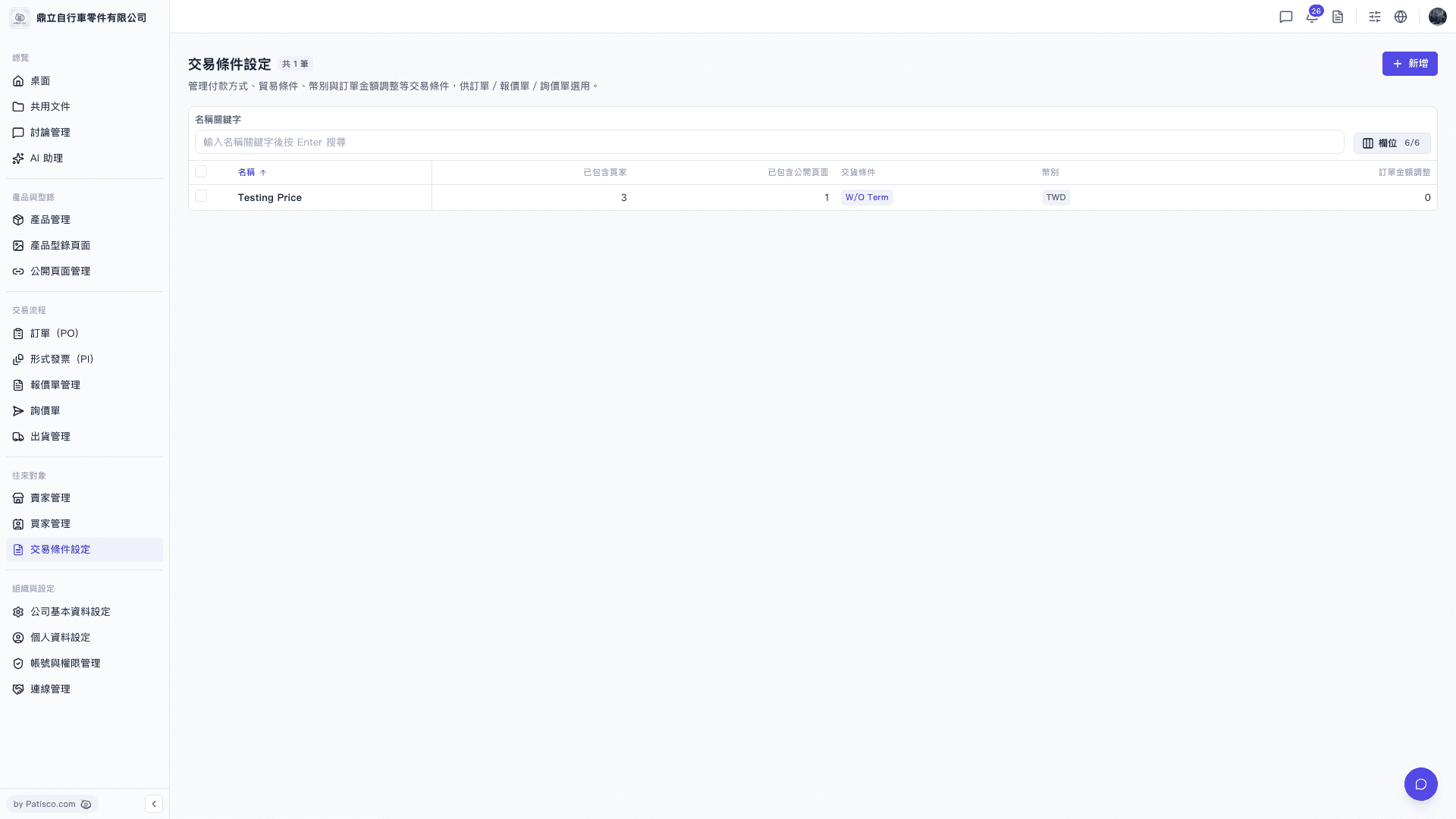Click the W/O Term tag
Image resolution: width=1456 pixels, height=819 pixels.
866,198
